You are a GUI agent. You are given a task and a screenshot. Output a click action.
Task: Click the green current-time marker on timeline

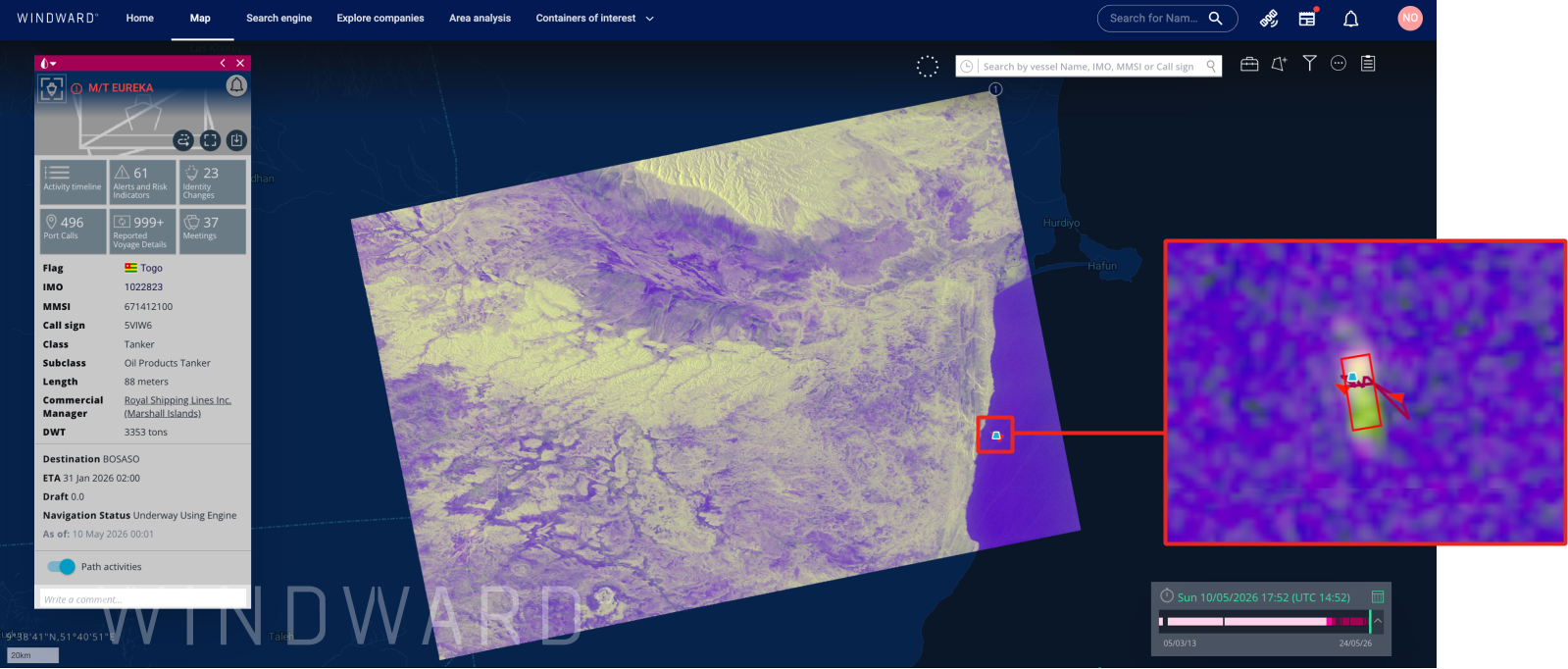[1370, 621]
